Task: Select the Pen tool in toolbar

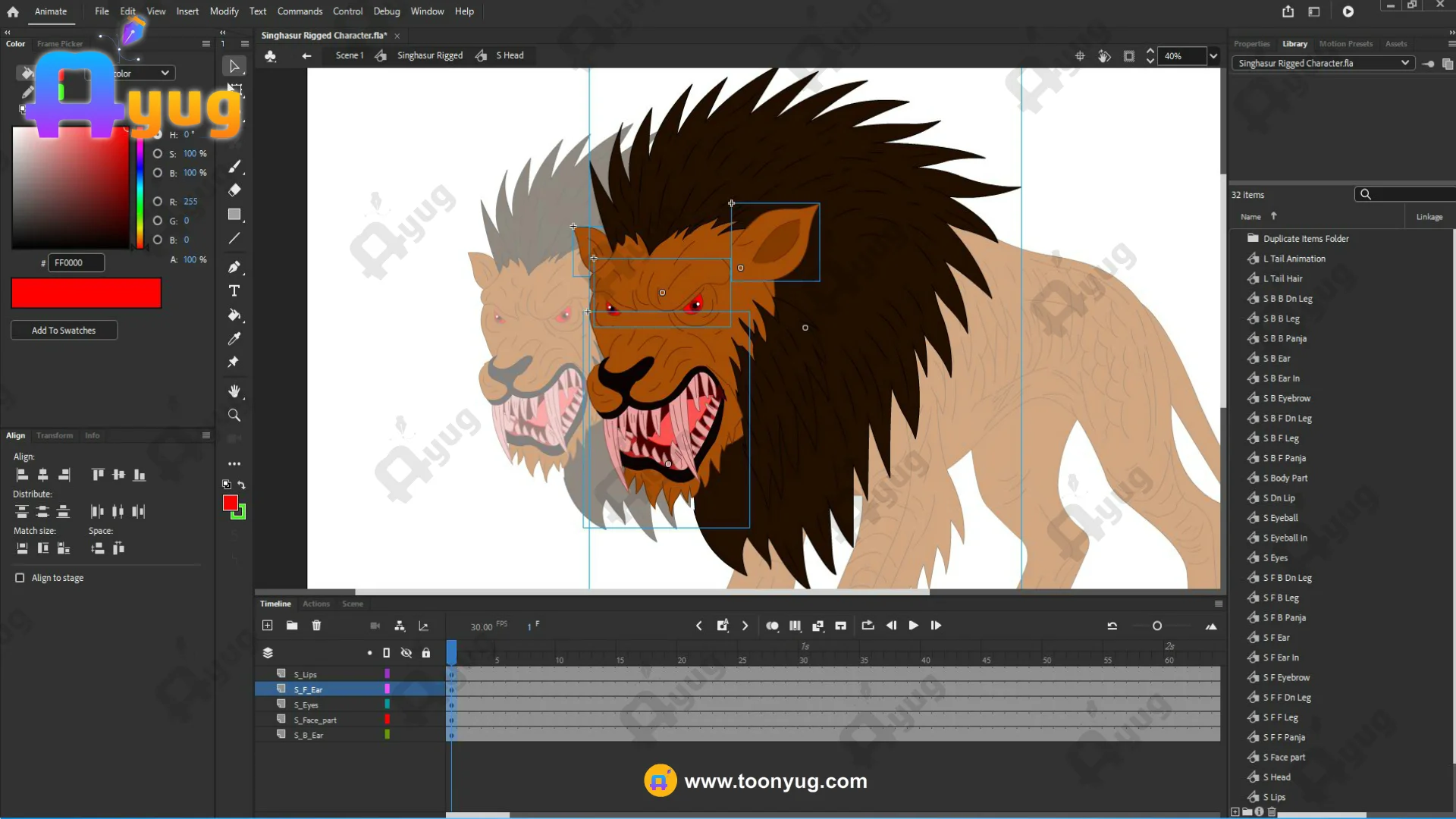Action: click(234, 267)
